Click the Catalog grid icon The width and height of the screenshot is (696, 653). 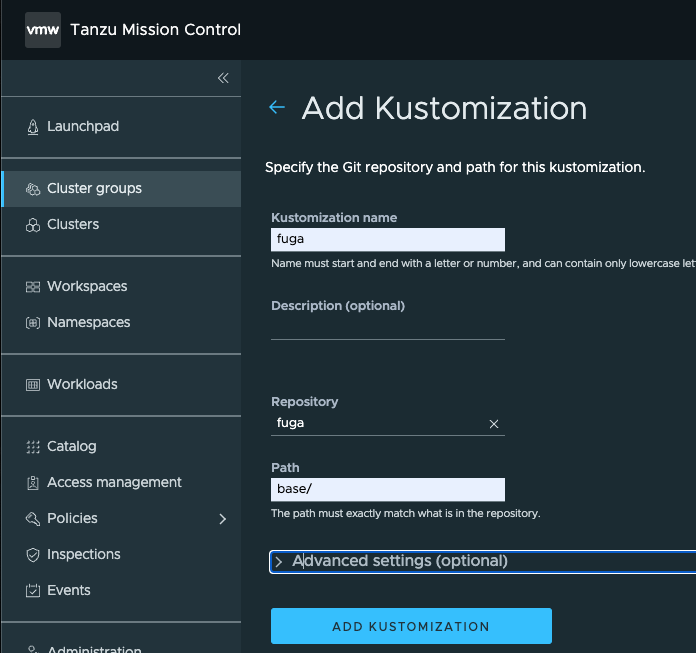click(x=33, y=447)
